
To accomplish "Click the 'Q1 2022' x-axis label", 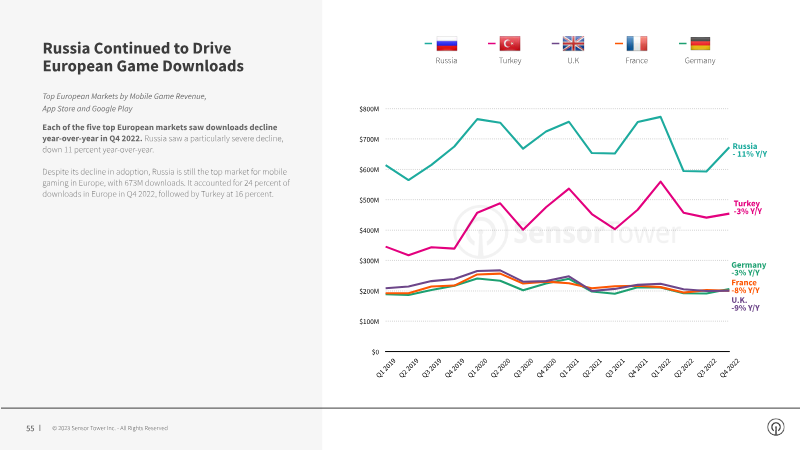I will pyautogui.click(x=661, y=368).
